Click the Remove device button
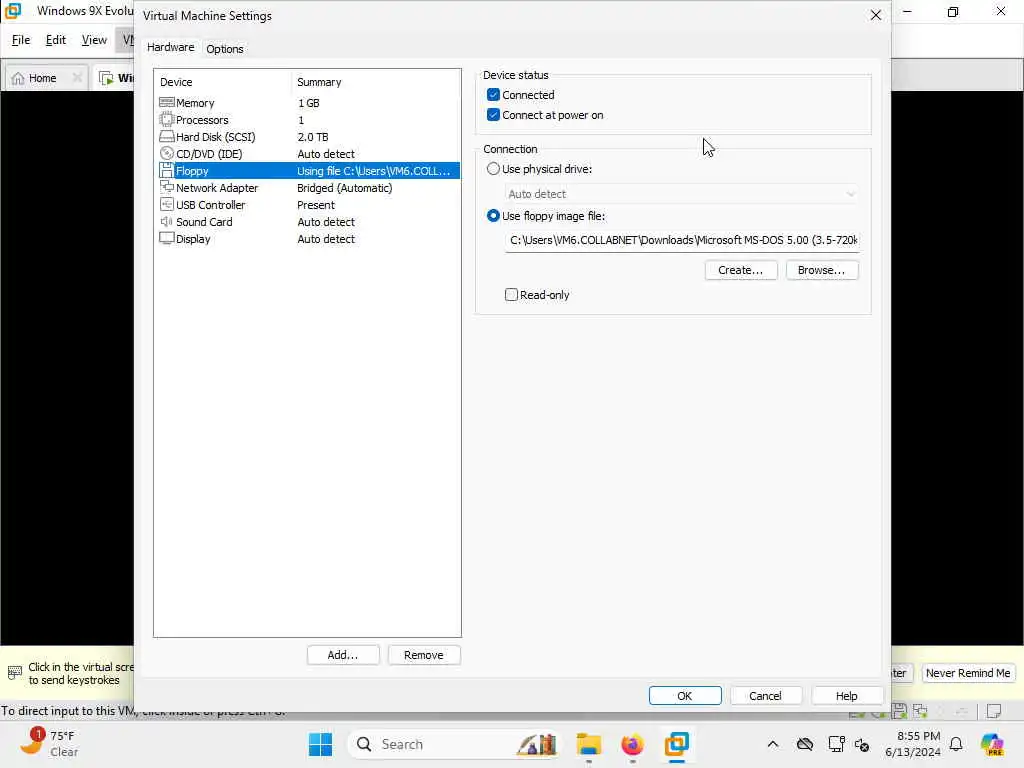Viewport: 1024px width, 768px height. [424, 655]
